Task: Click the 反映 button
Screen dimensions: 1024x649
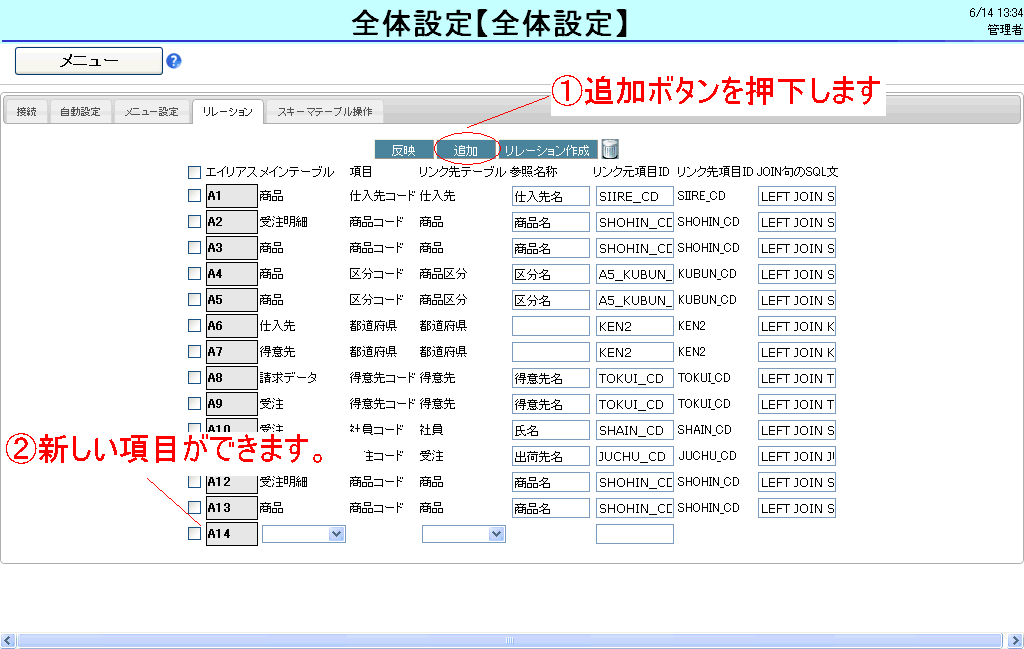Action: pyautogui.click(x=403, y=150)
